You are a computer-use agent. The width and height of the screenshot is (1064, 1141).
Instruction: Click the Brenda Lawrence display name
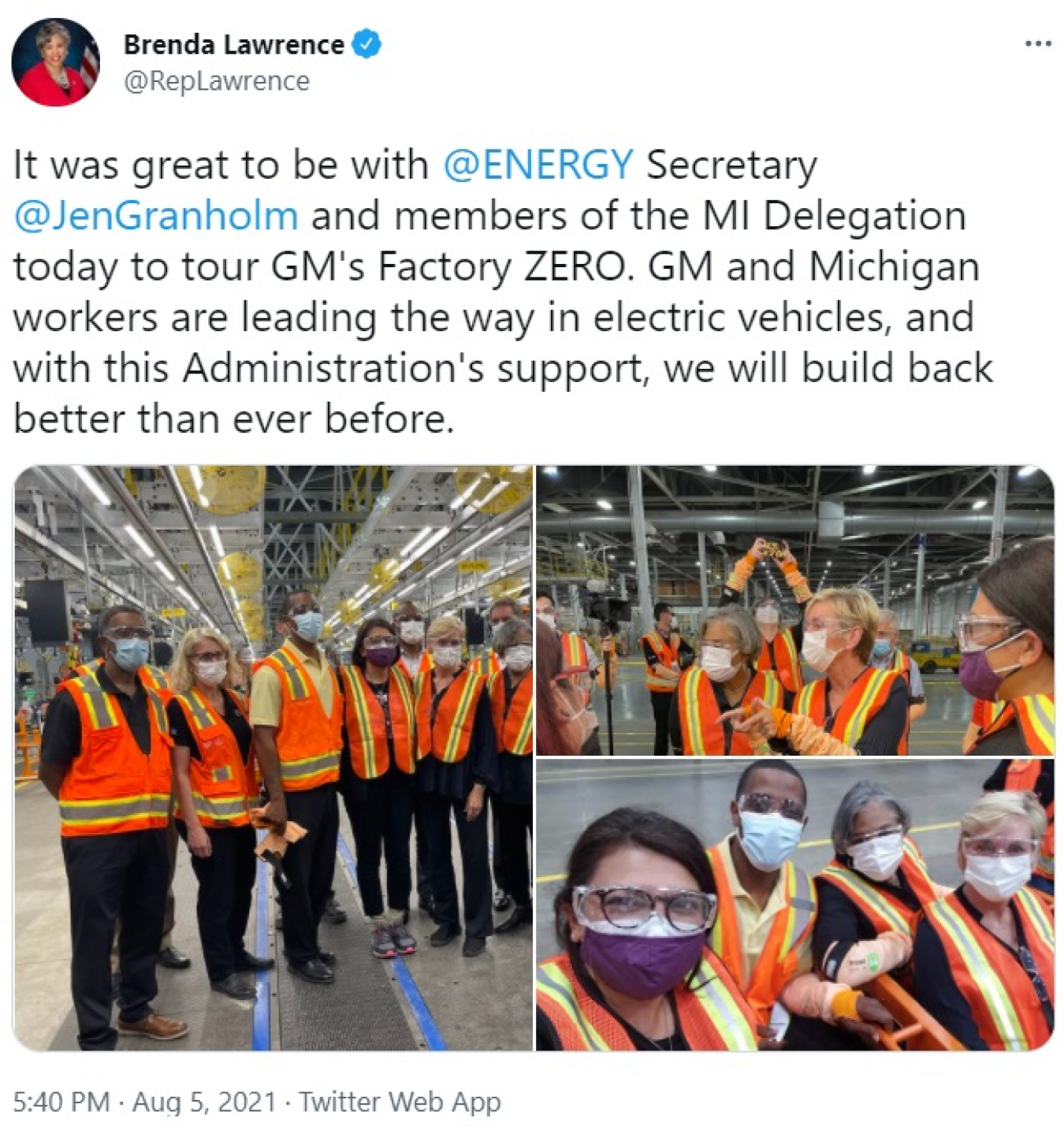[x=233, y=45]
